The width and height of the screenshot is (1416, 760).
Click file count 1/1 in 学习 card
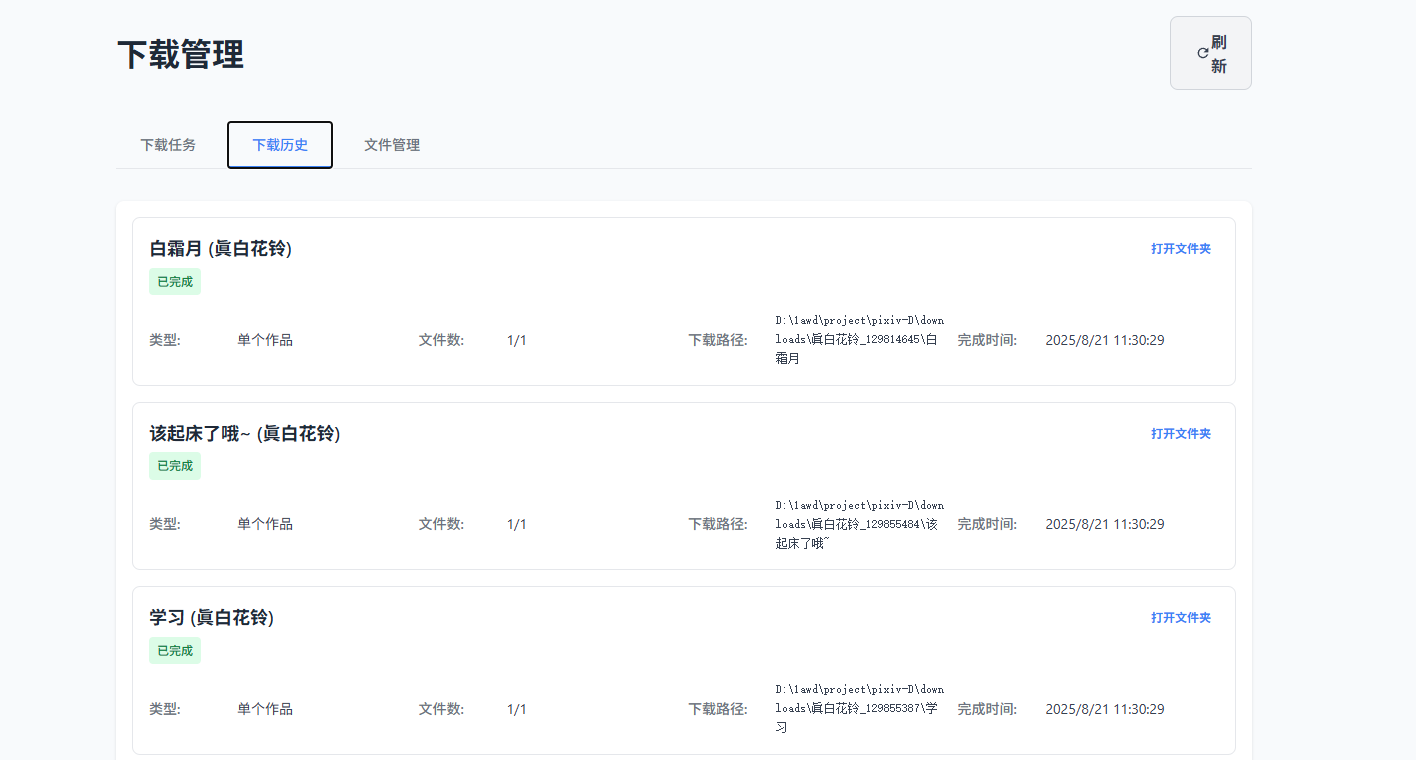coord(517,709)
